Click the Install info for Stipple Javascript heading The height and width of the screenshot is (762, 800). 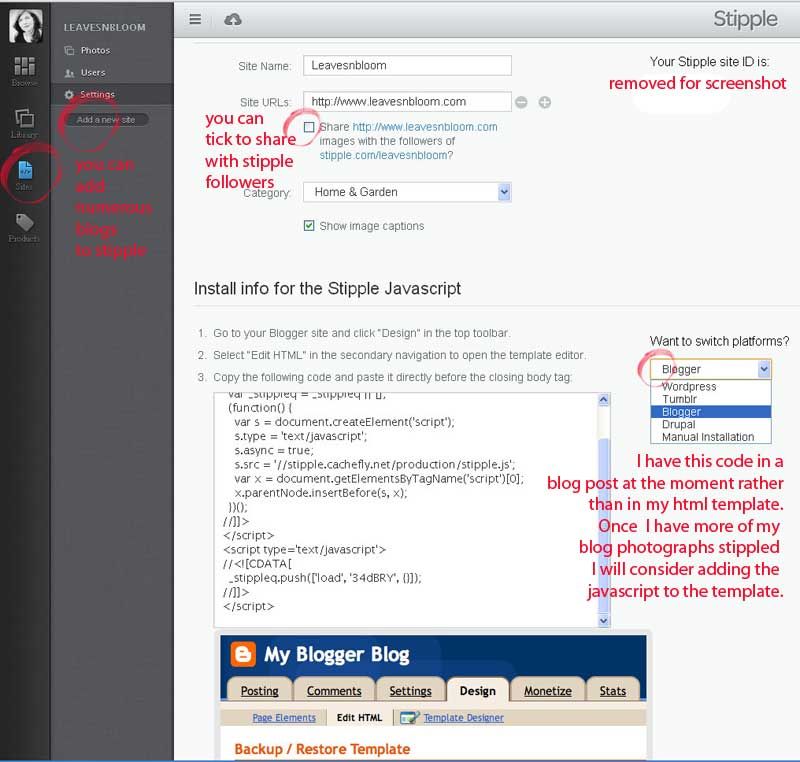click(327, 288)
